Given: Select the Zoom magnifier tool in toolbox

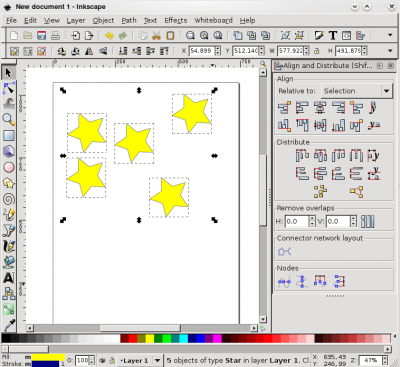Looking at the screenshot, I should [9, 119].
